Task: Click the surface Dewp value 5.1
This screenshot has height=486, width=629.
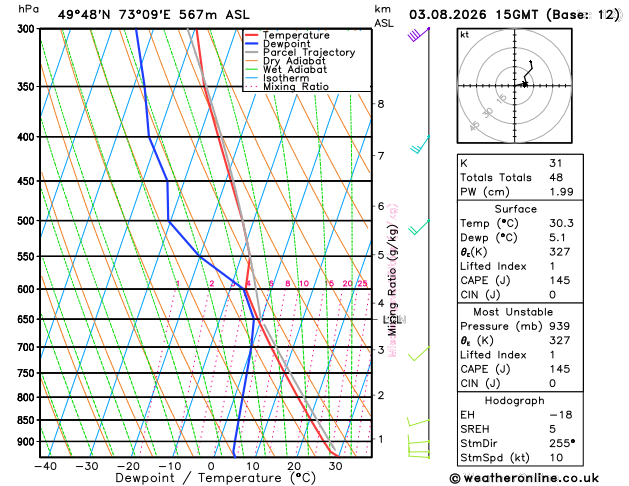Action: point(557,237)
